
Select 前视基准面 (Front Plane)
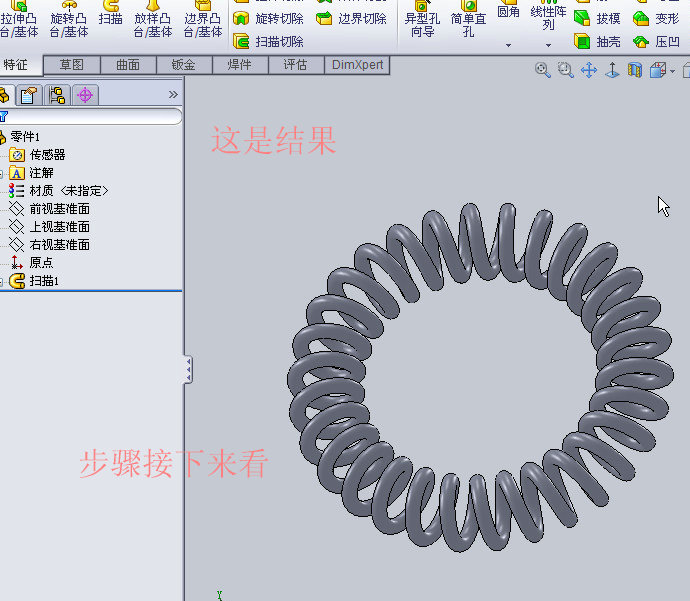click(50, 209)
